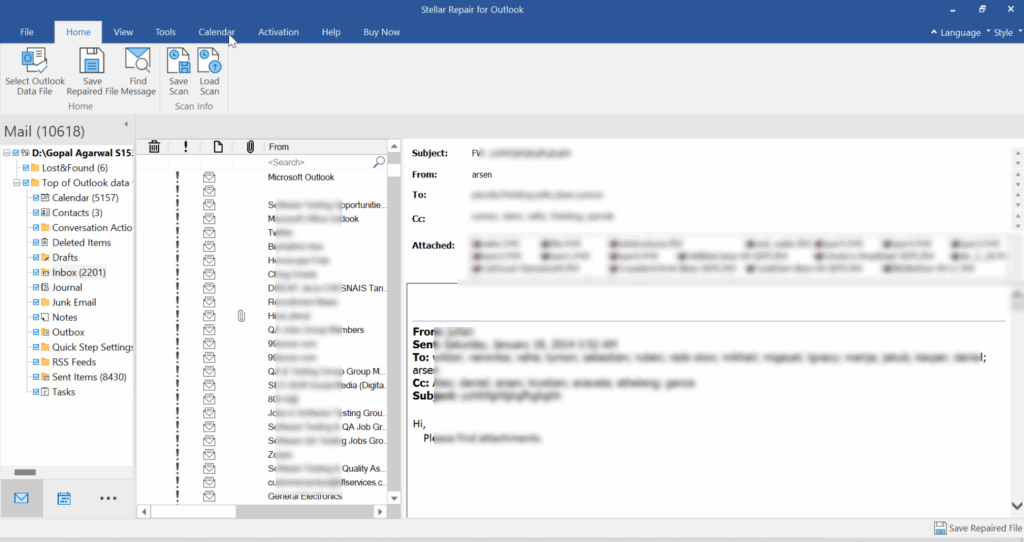
Task: Click the attachment paperclip column header
Action: [x=250, y=147]
